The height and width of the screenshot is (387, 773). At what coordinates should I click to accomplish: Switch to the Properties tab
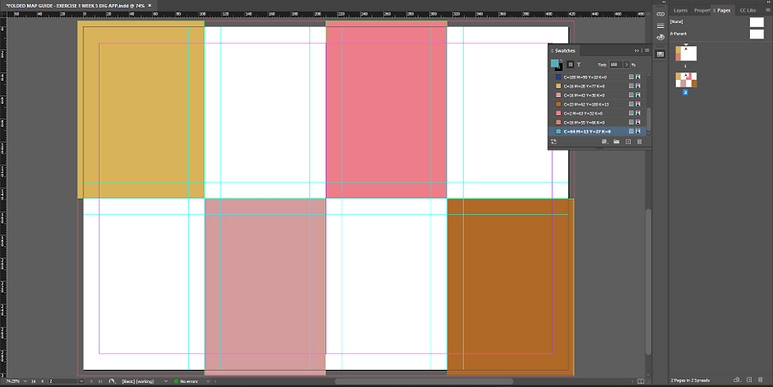click(x=702, y=10)
